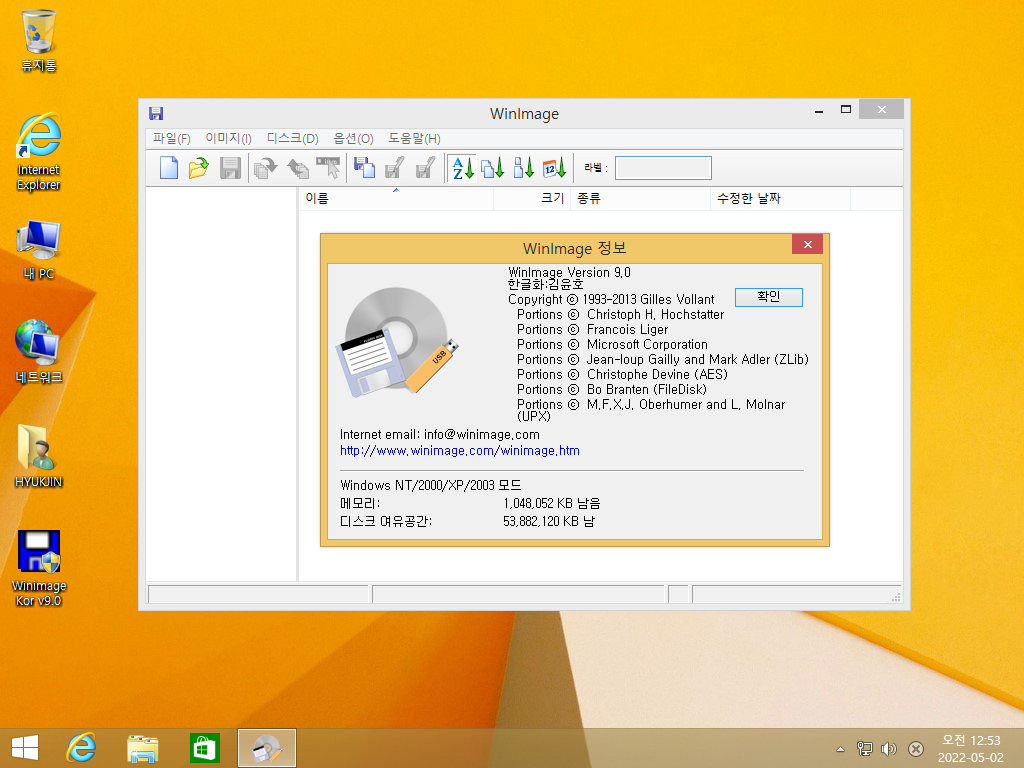The image size is (1024, 768).
Task: Click the taskbar clock 오전 12:53
Action: [970, 748]
